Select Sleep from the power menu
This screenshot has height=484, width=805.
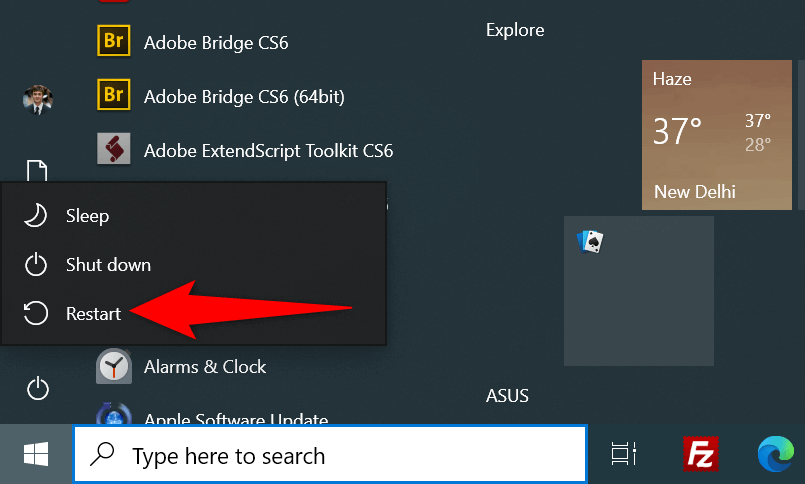(x=87, y=216)
